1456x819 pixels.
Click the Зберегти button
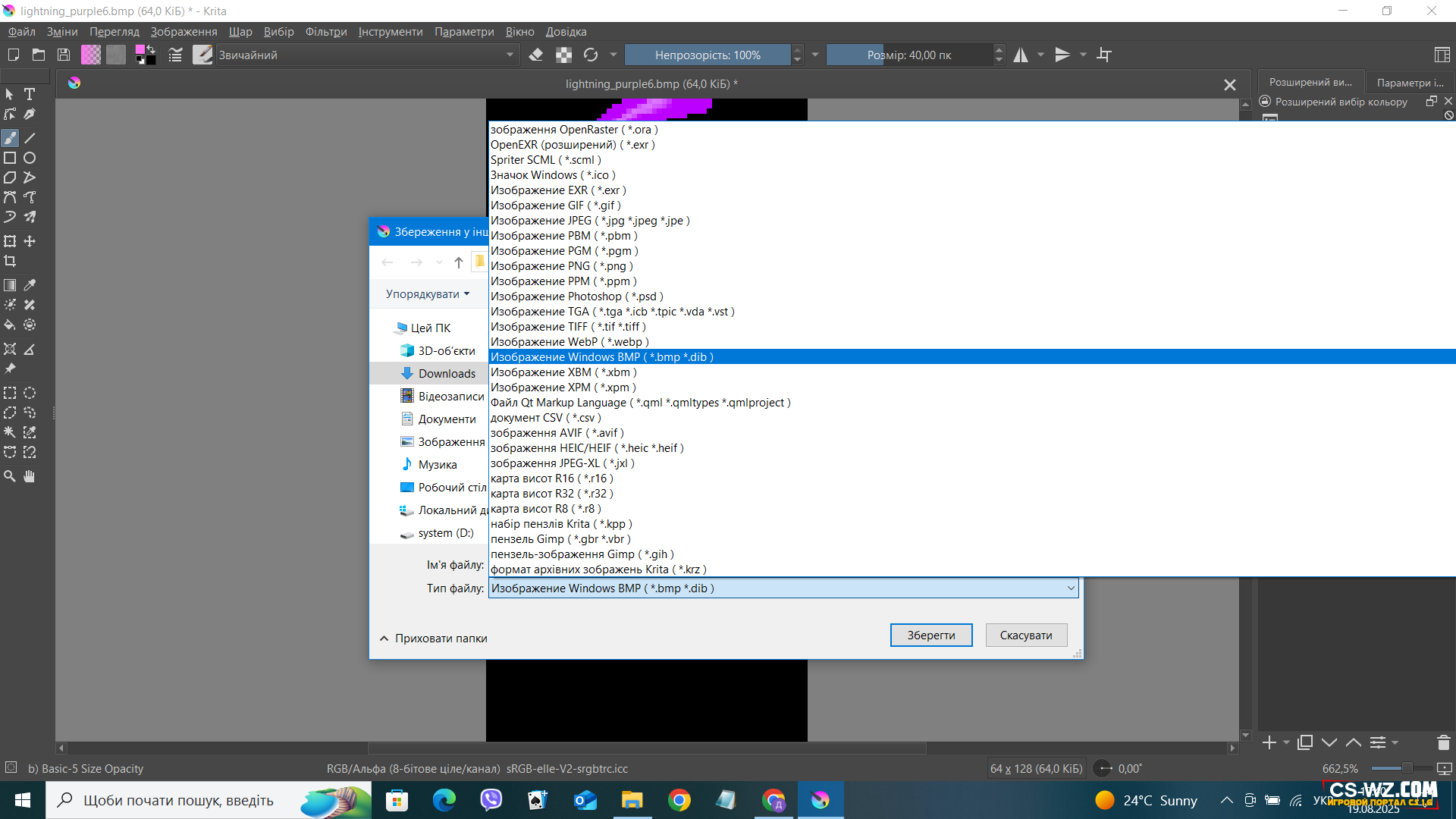click(x=931, y=635)
